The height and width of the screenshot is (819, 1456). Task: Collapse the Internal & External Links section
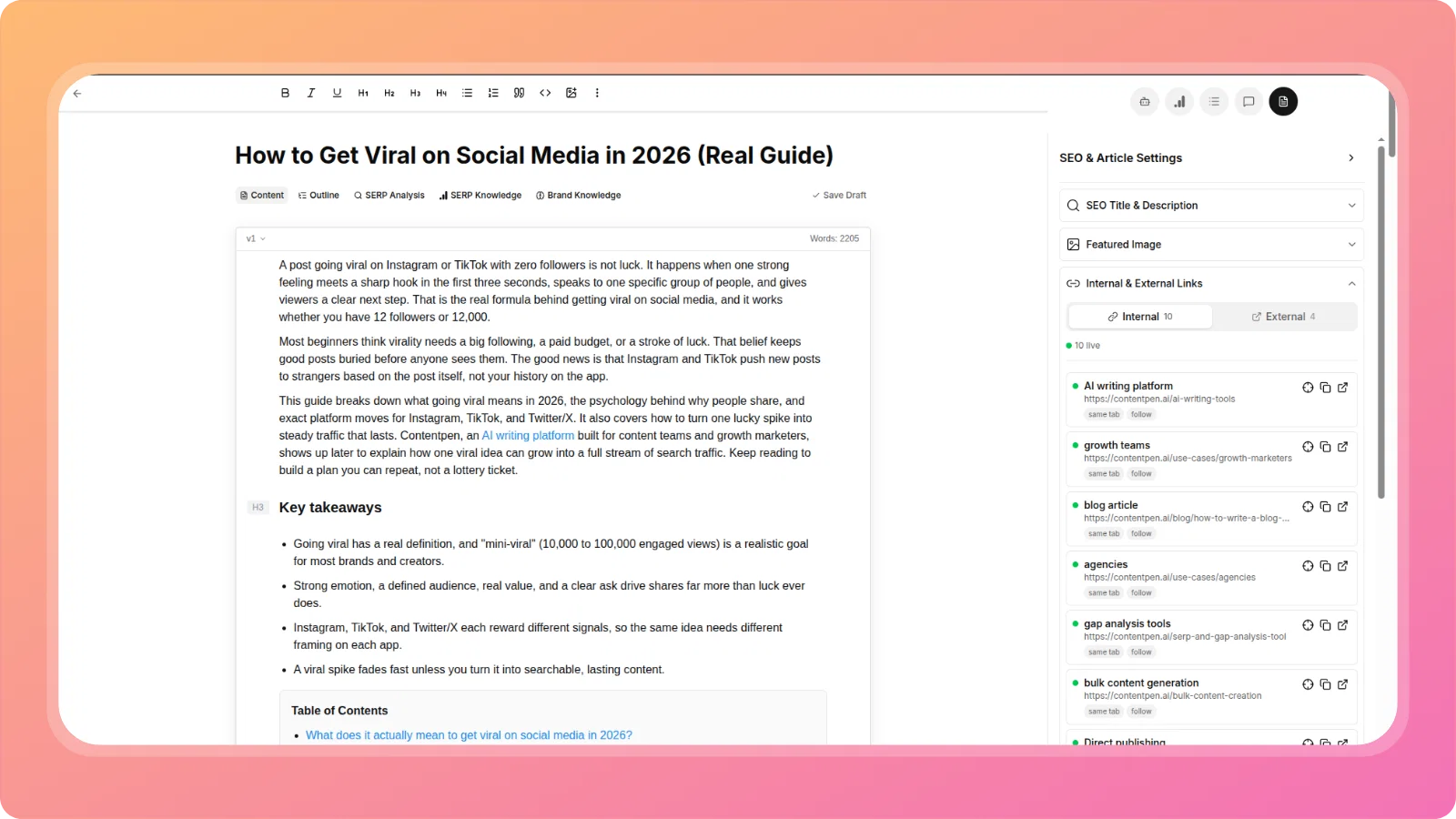(1211, 284)
